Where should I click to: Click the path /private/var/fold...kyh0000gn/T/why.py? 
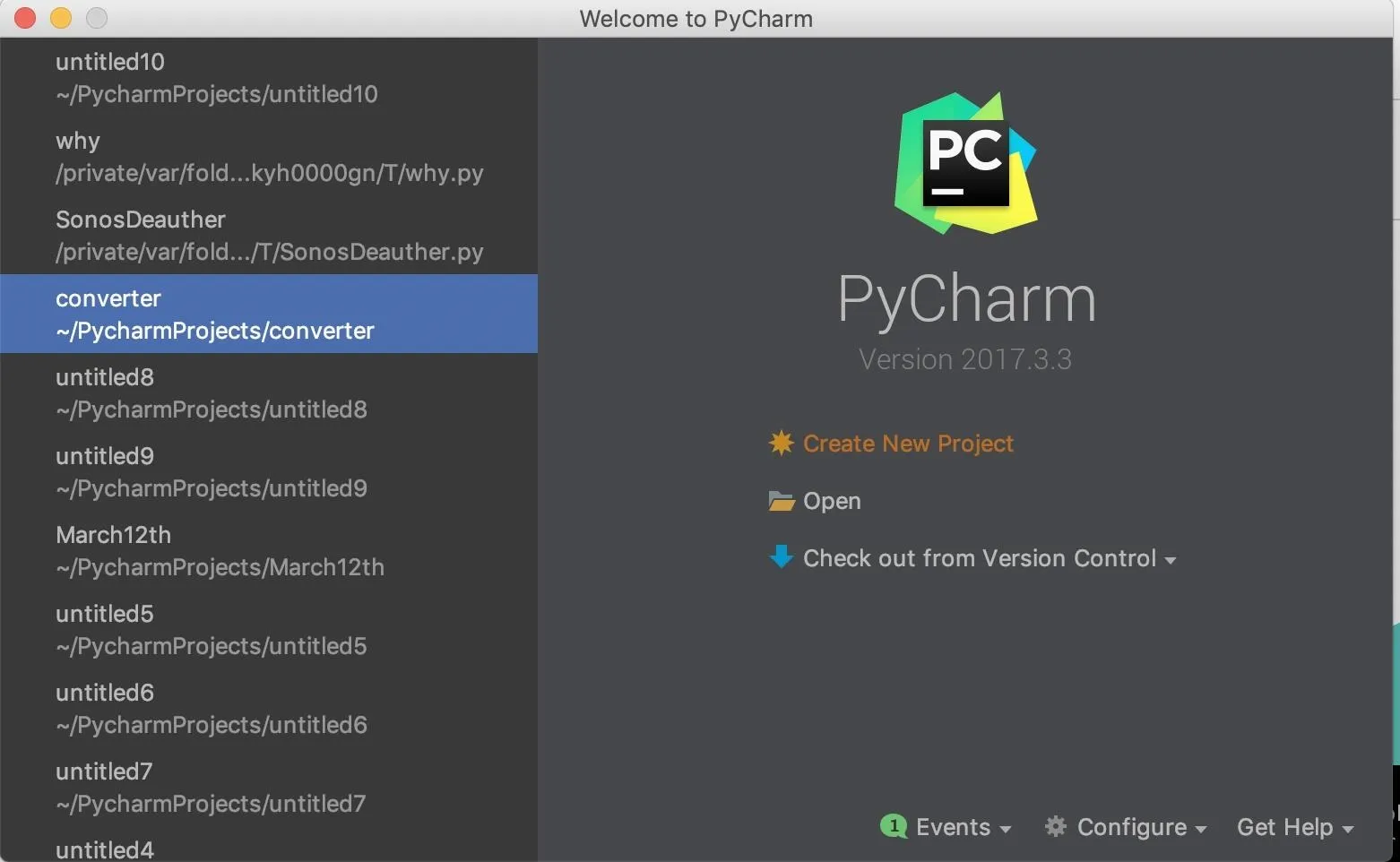270,173
